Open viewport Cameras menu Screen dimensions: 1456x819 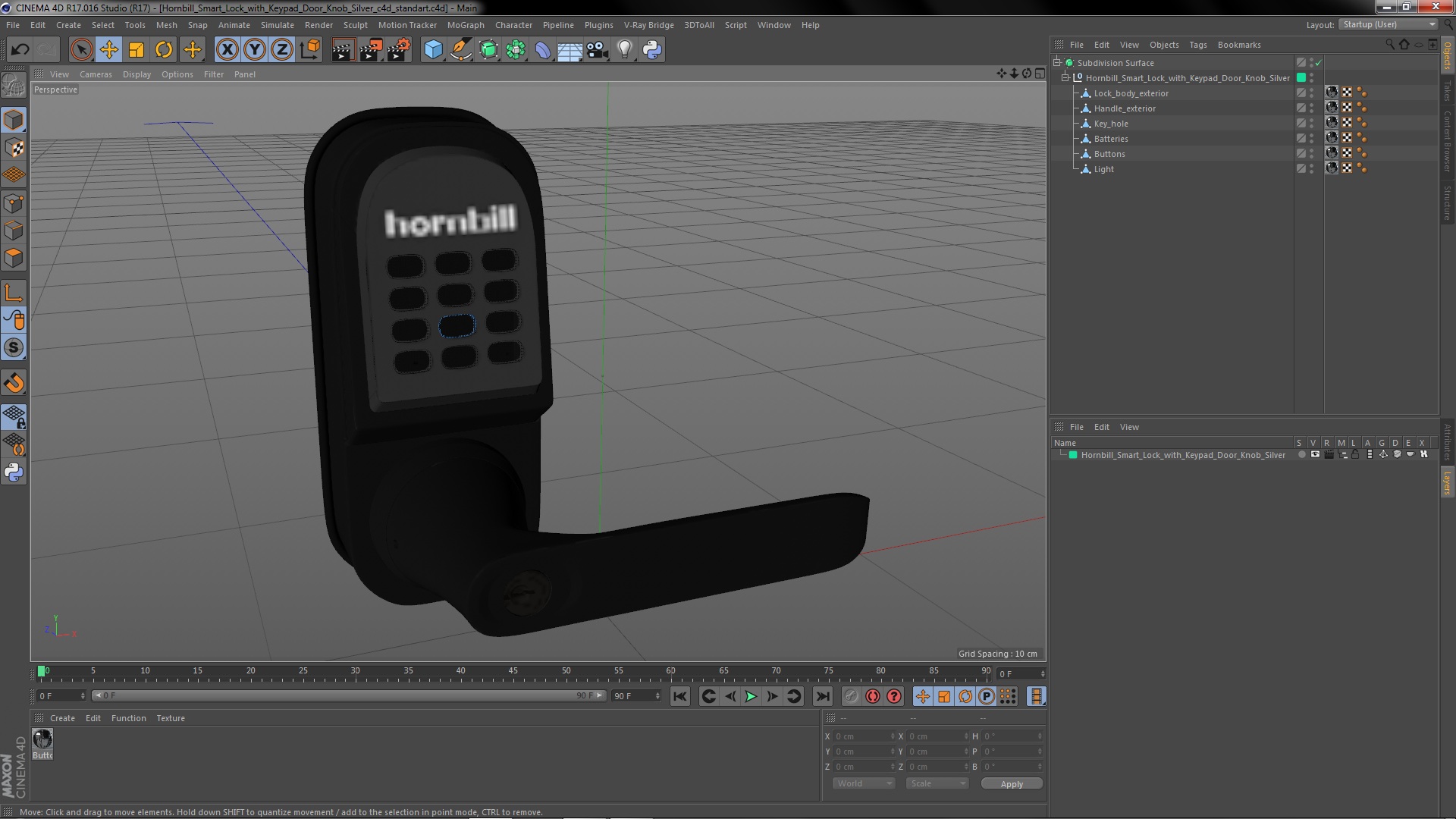(96, 74)
